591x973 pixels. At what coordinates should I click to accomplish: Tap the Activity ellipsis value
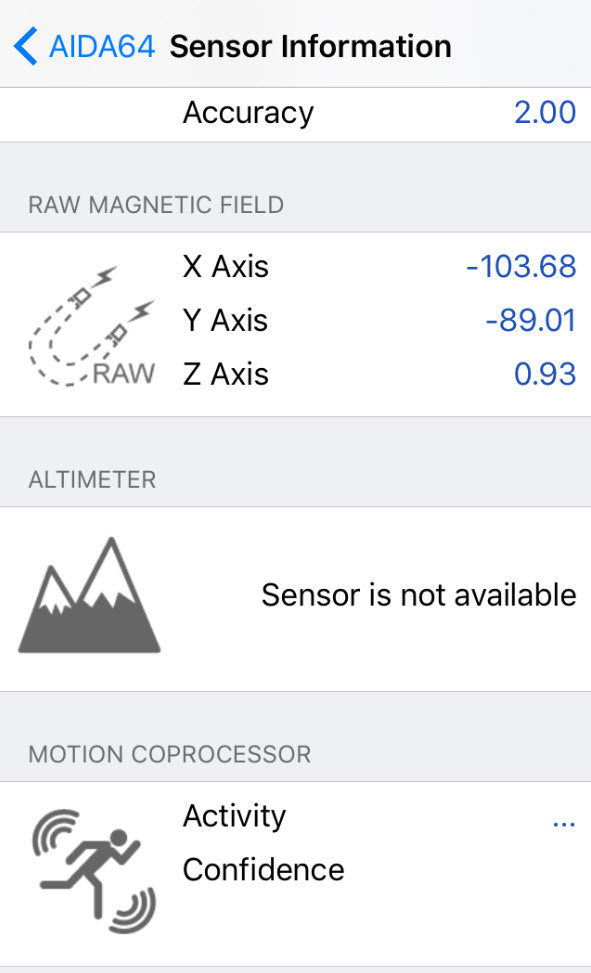pyautogui.click(x=564, y=825)
